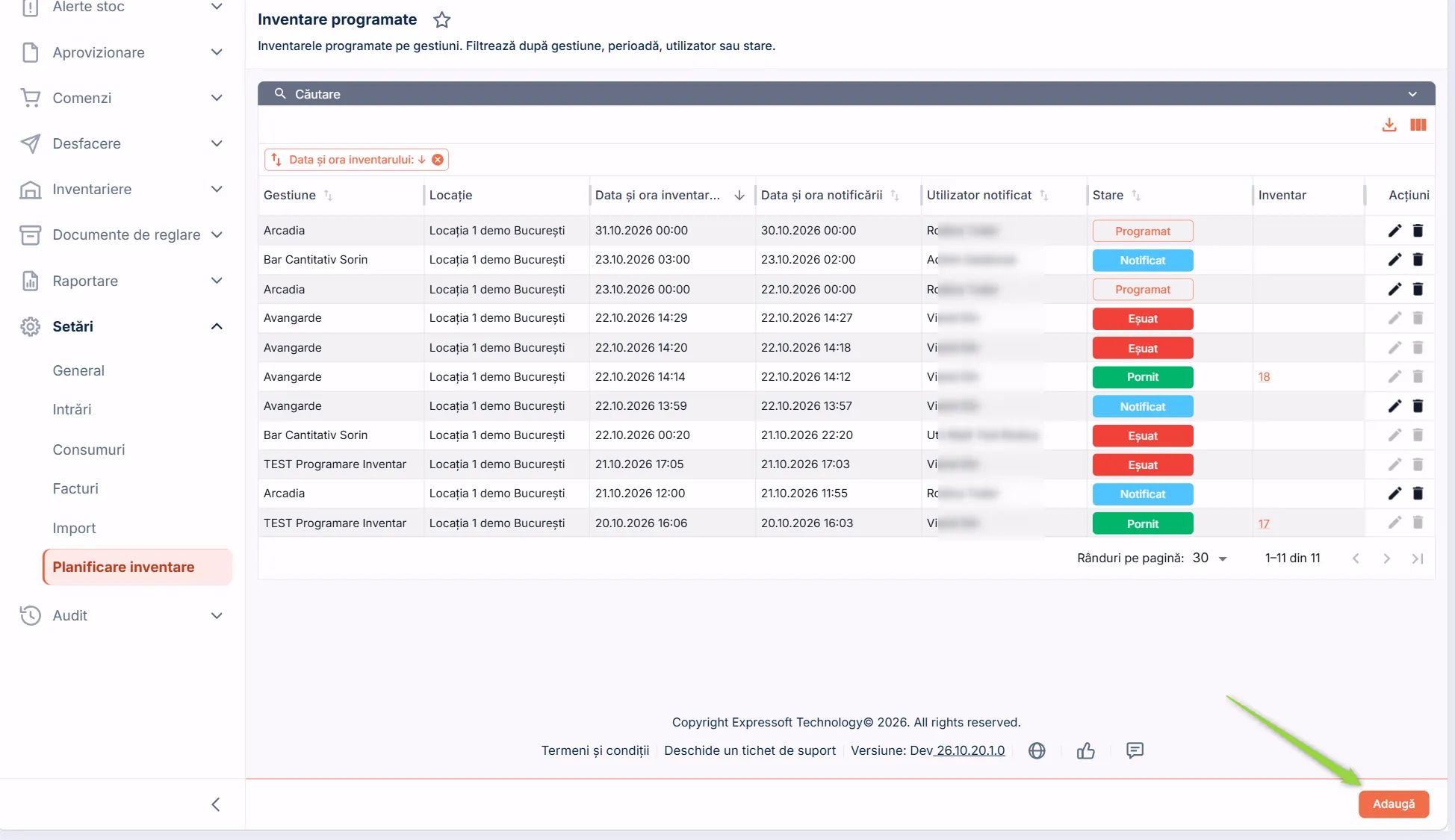Click the Locație column header

tap(450, 196)
